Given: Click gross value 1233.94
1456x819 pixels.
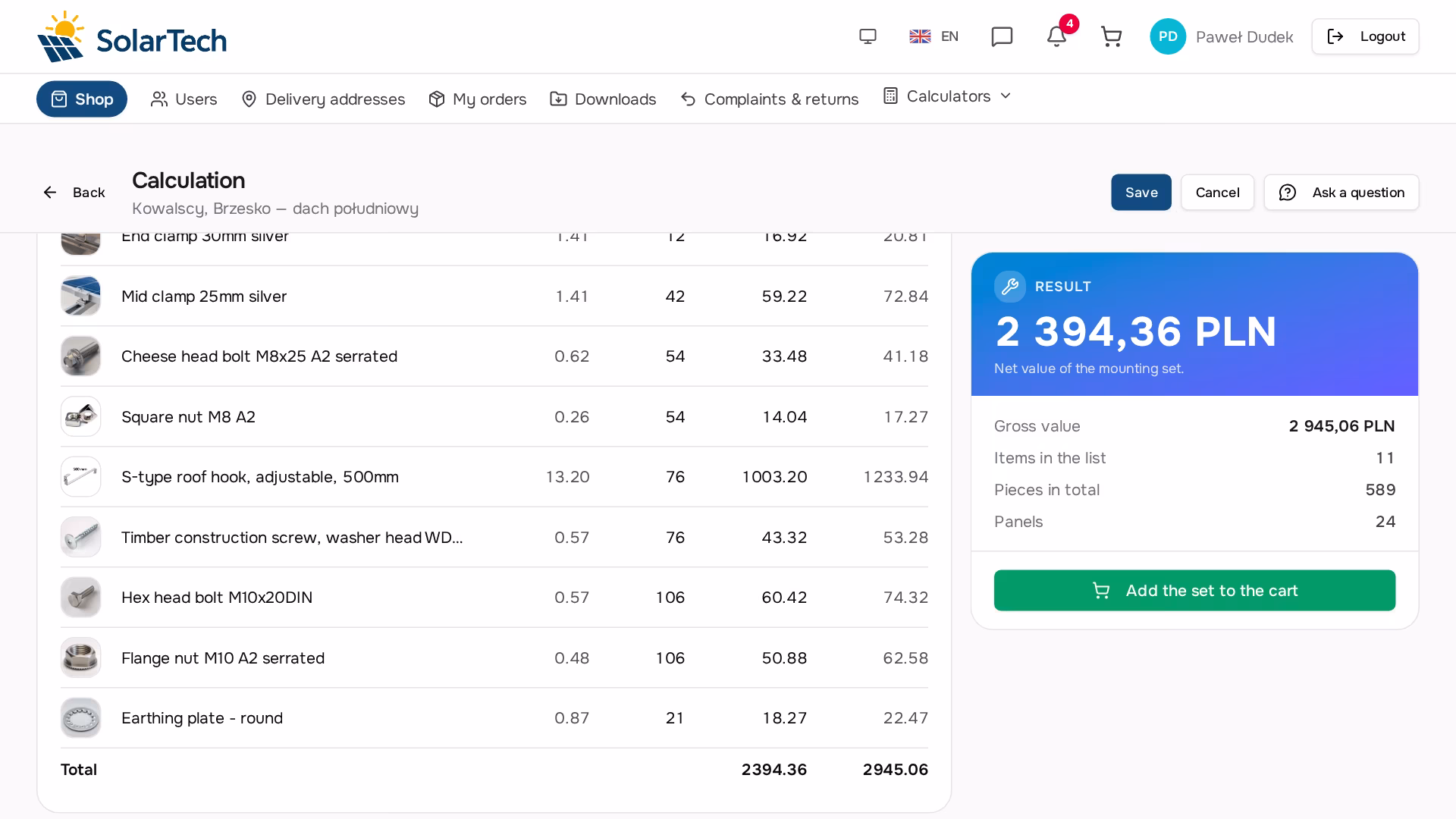Looking at the screenshot, I should [896, 477].
